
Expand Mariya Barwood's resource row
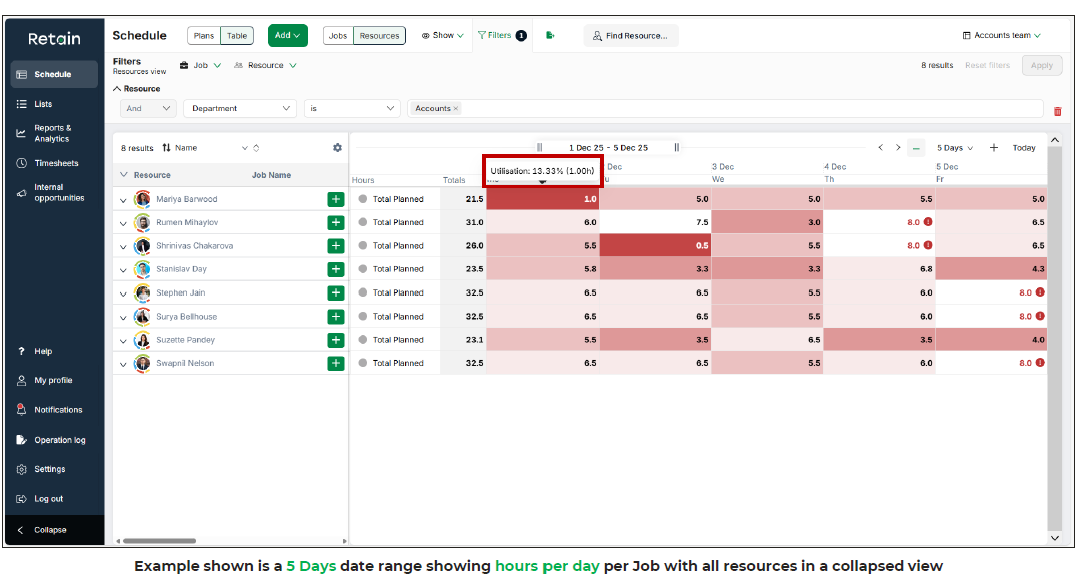(122, 198)
